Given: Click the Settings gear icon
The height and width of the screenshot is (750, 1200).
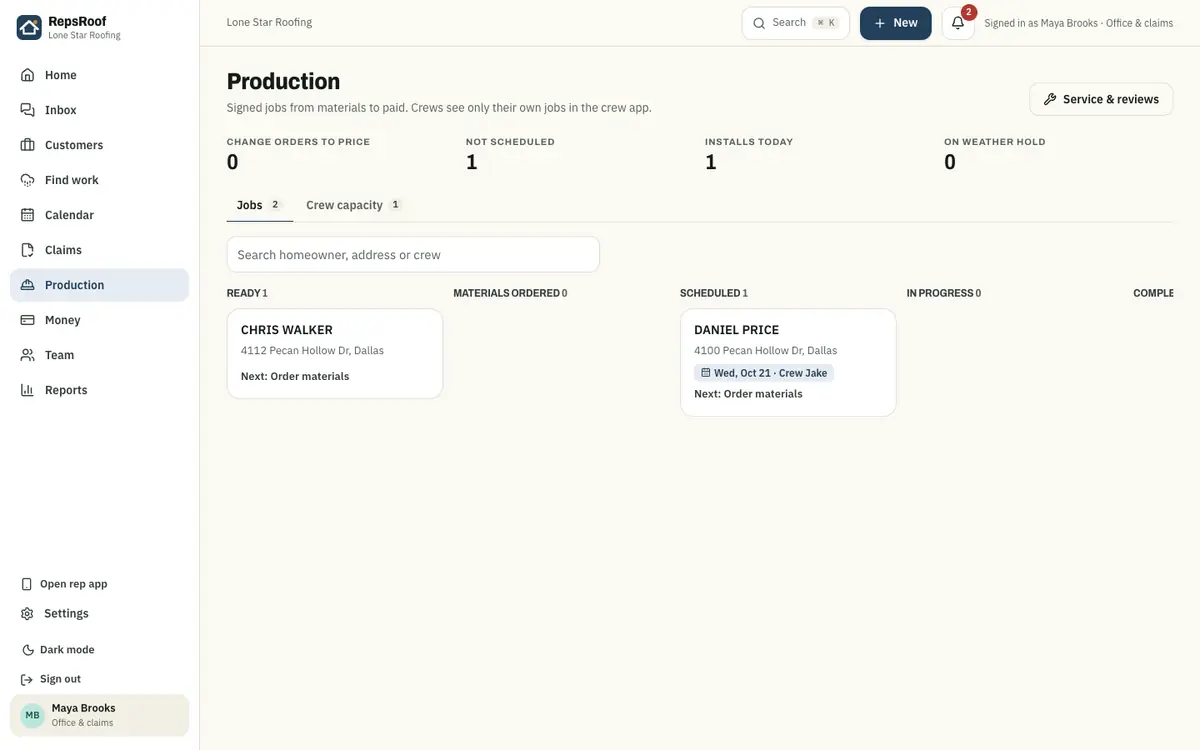Looking at the screenshot, I should tap(27, 613).
